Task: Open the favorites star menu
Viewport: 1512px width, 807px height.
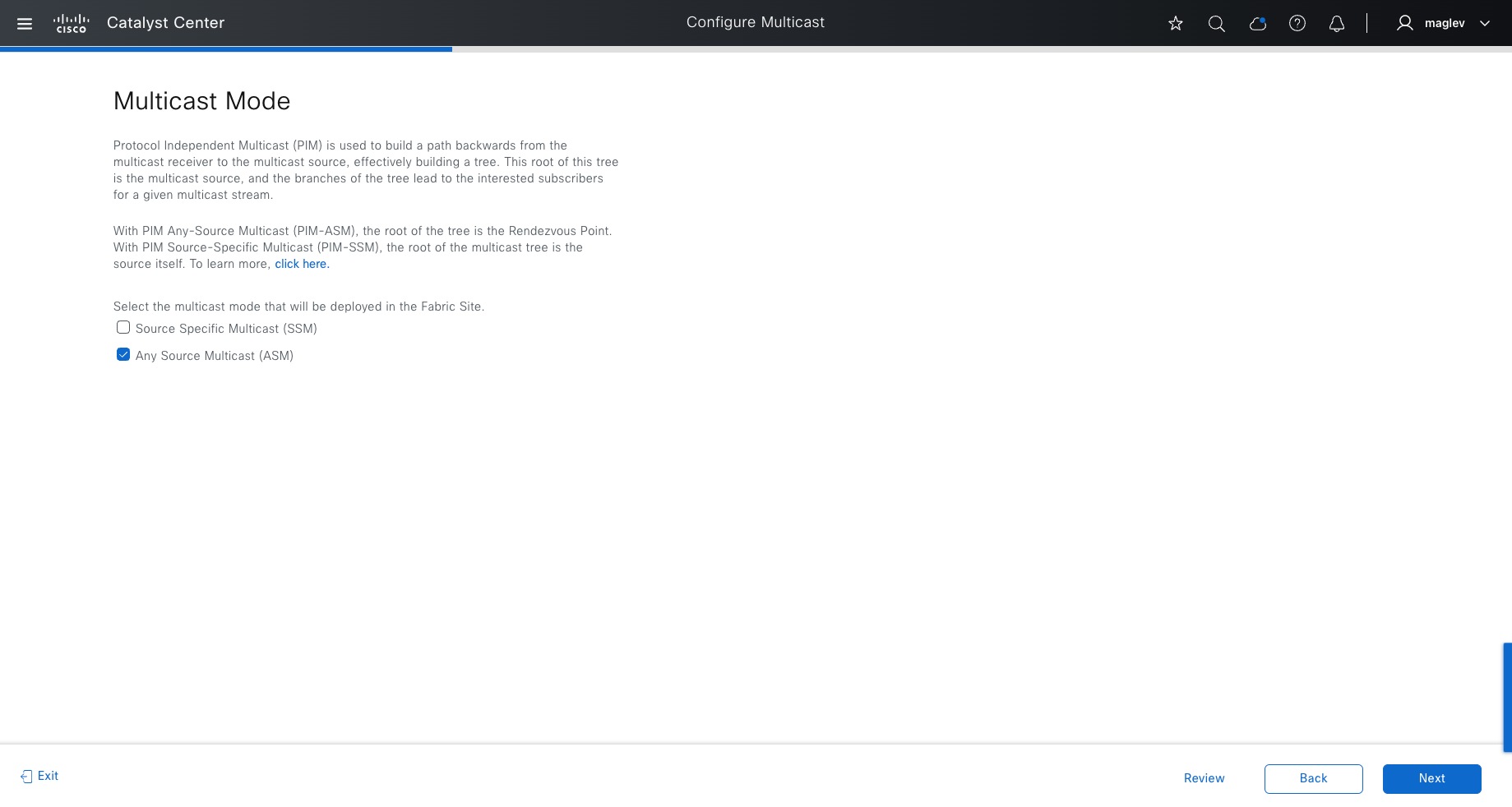Action: click(x=1175, y=23)
